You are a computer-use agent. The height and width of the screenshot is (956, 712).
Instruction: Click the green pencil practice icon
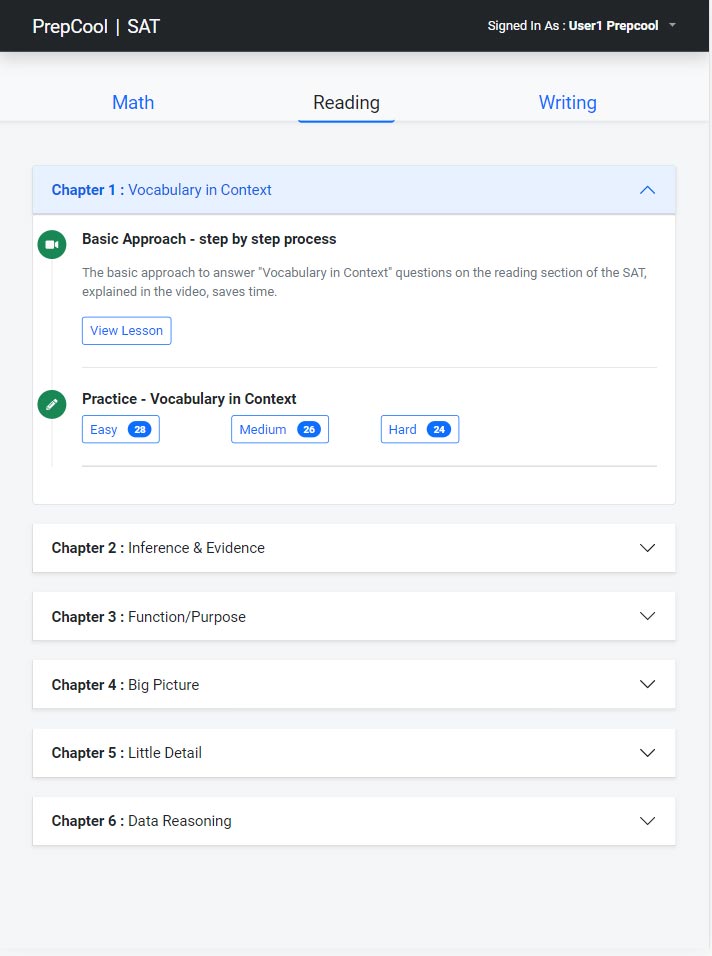52,404
